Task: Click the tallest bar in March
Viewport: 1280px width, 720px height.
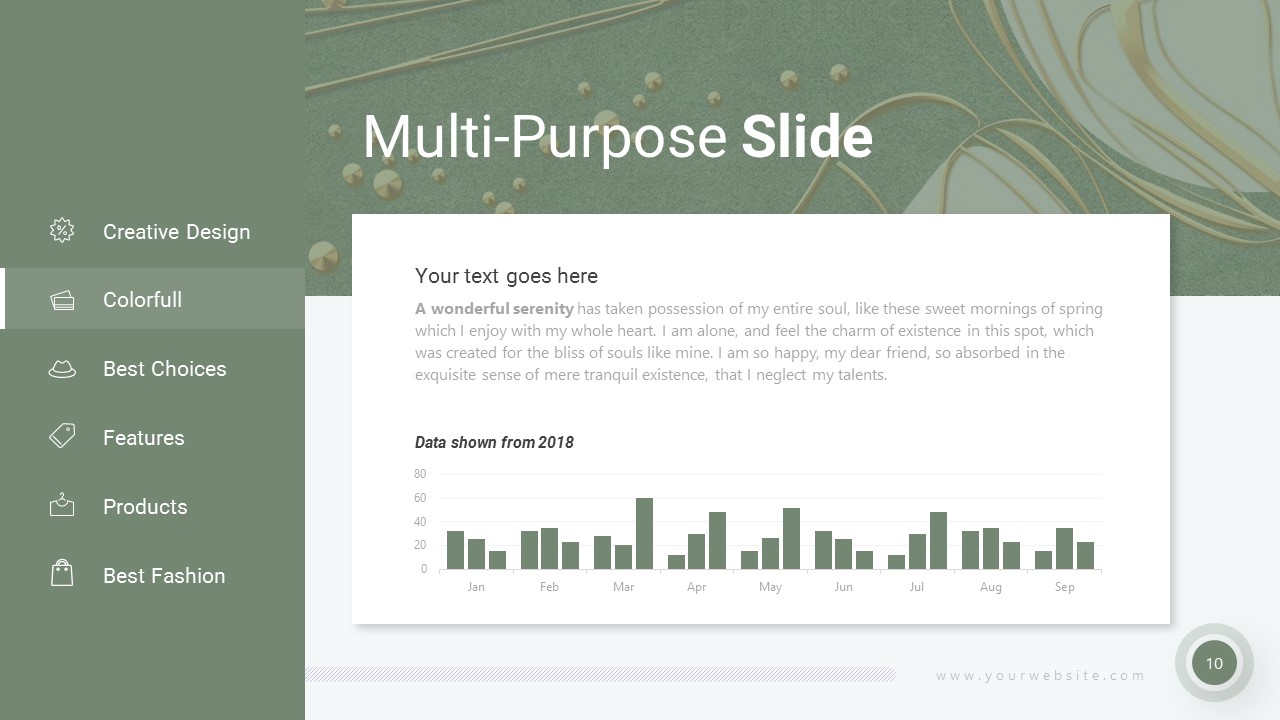Action: point(644,534)
